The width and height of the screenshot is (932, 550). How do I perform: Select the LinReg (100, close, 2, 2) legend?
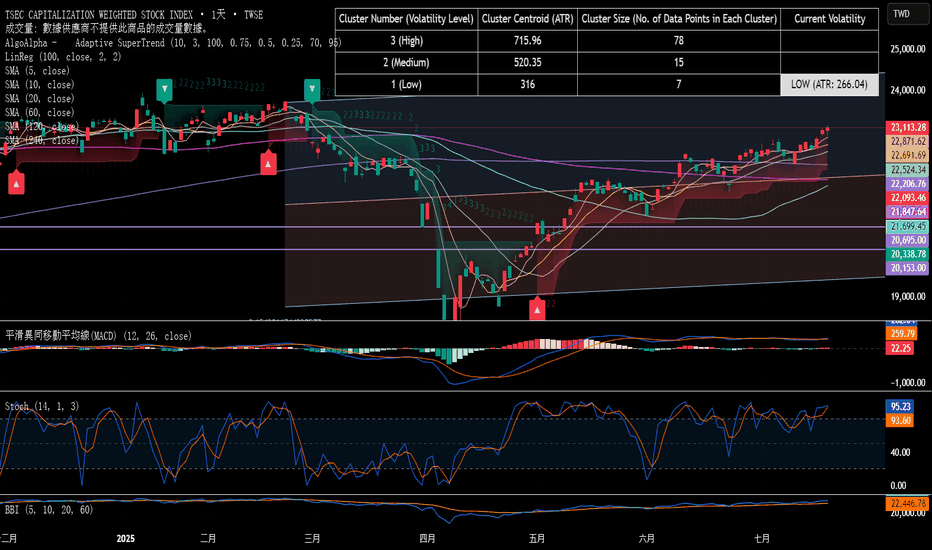63,56
